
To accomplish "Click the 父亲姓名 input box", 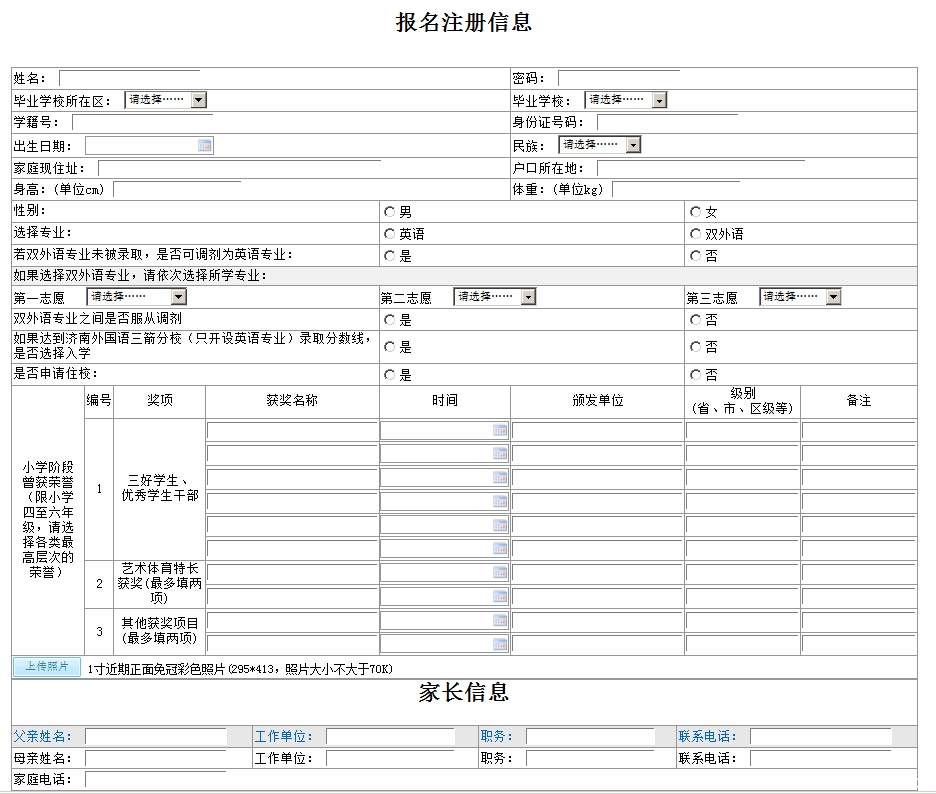I will click(x=155, y=737).
